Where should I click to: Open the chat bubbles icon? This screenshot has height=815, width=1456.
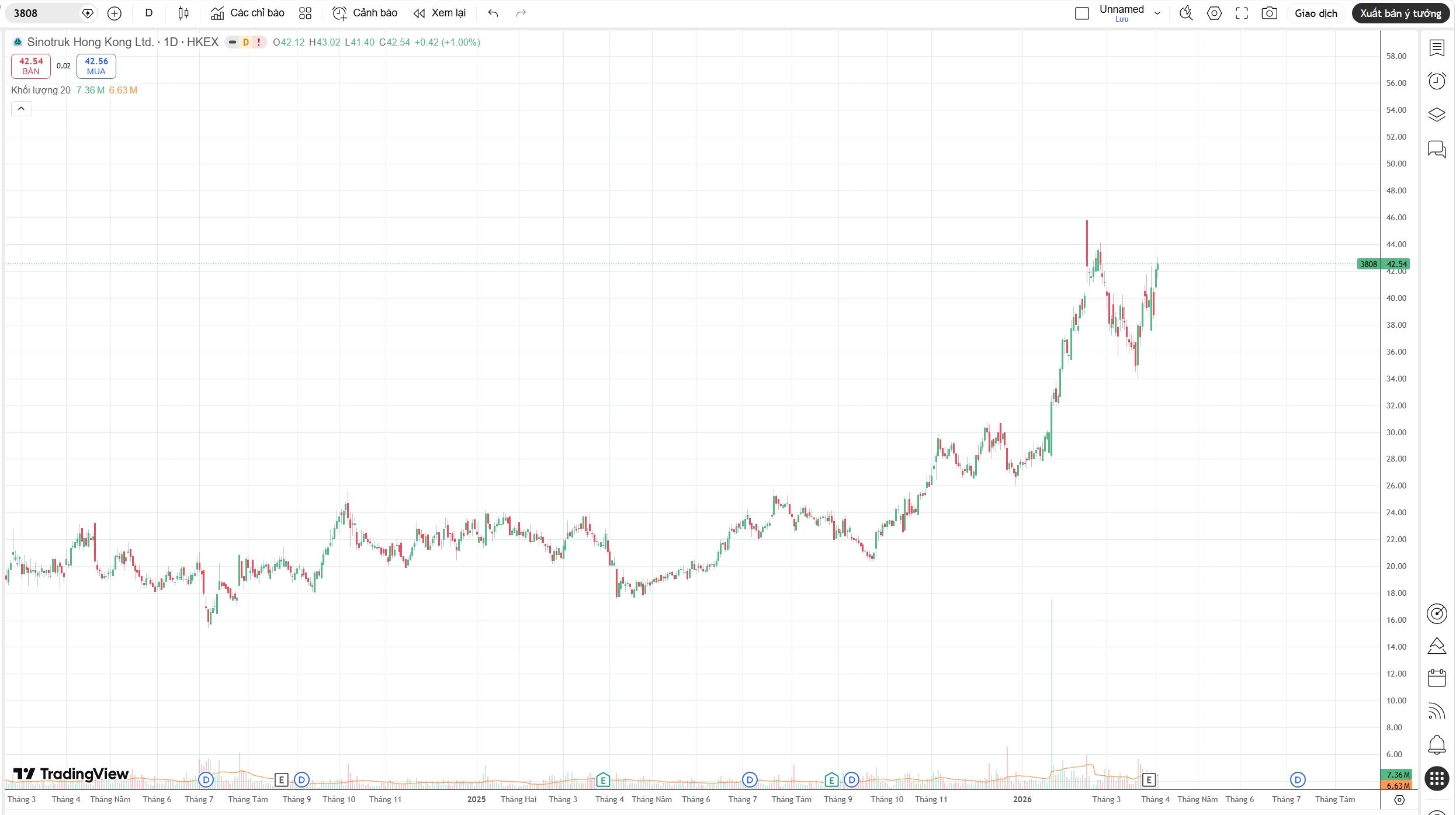[x=1436, y=149]
